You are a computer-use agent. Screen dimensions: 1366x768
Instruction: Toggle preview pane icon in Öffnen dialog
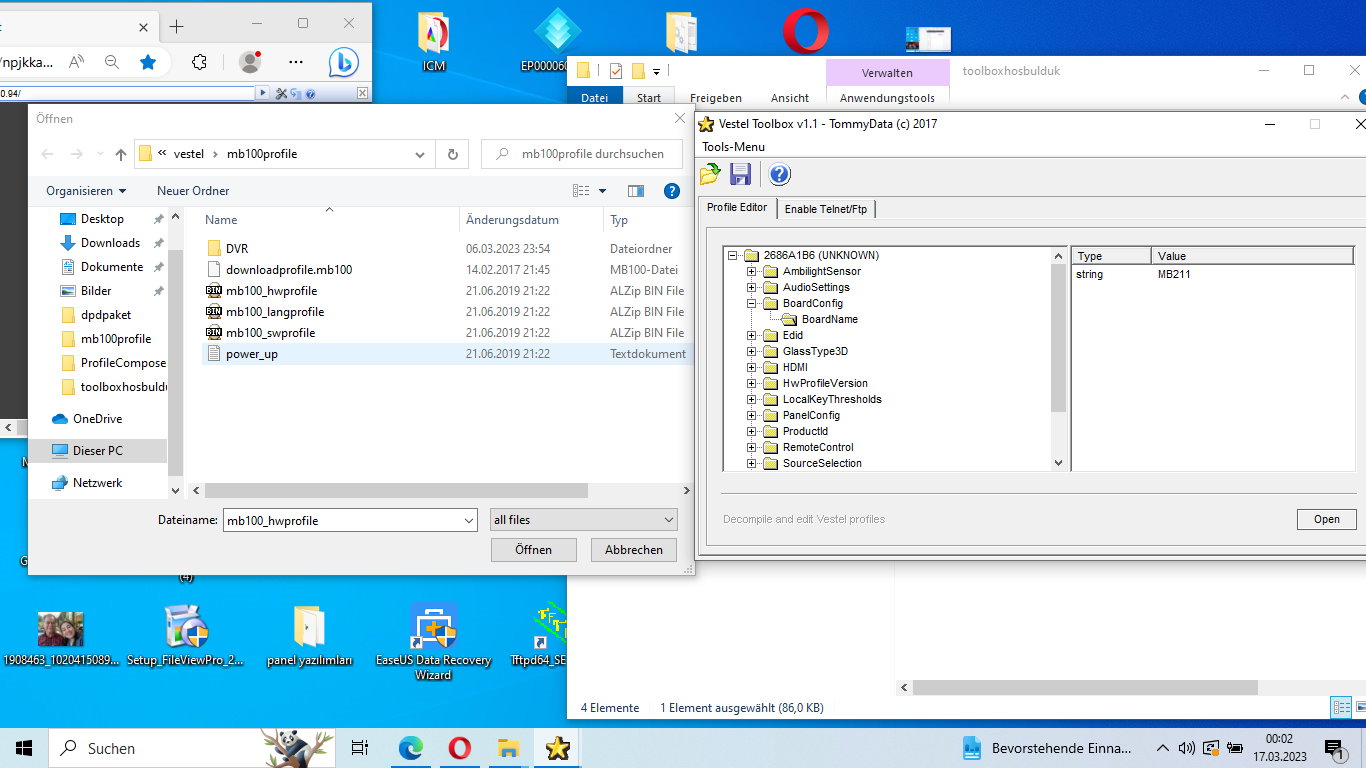(636, 191)
